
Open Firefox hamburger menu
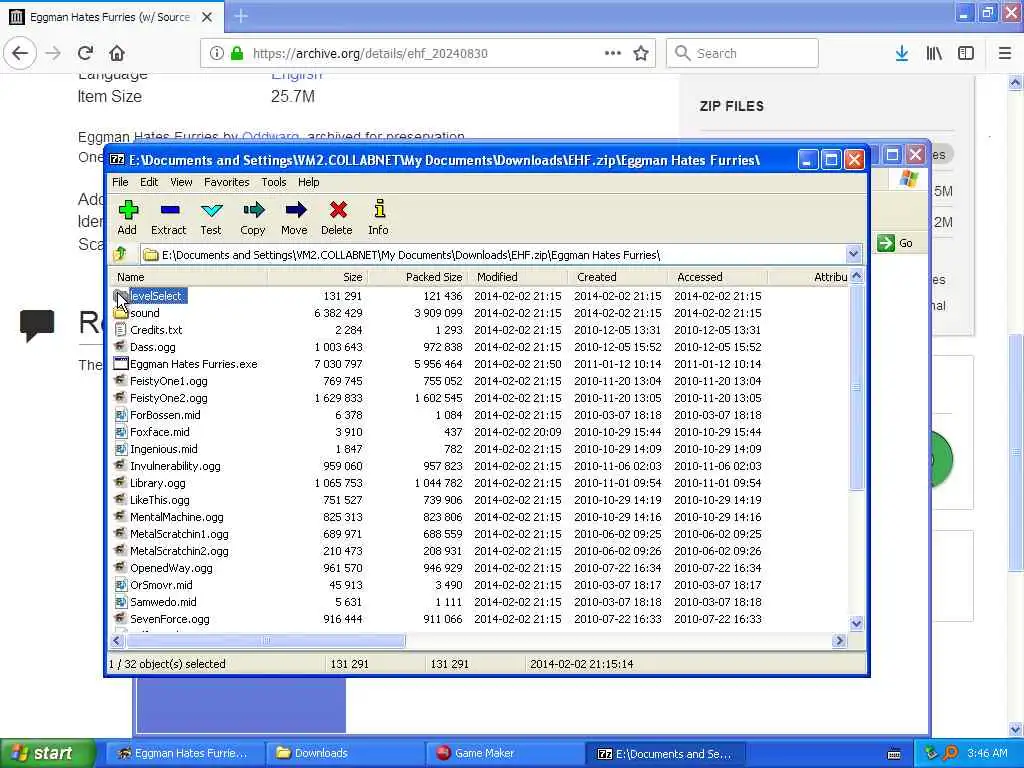1005,54
